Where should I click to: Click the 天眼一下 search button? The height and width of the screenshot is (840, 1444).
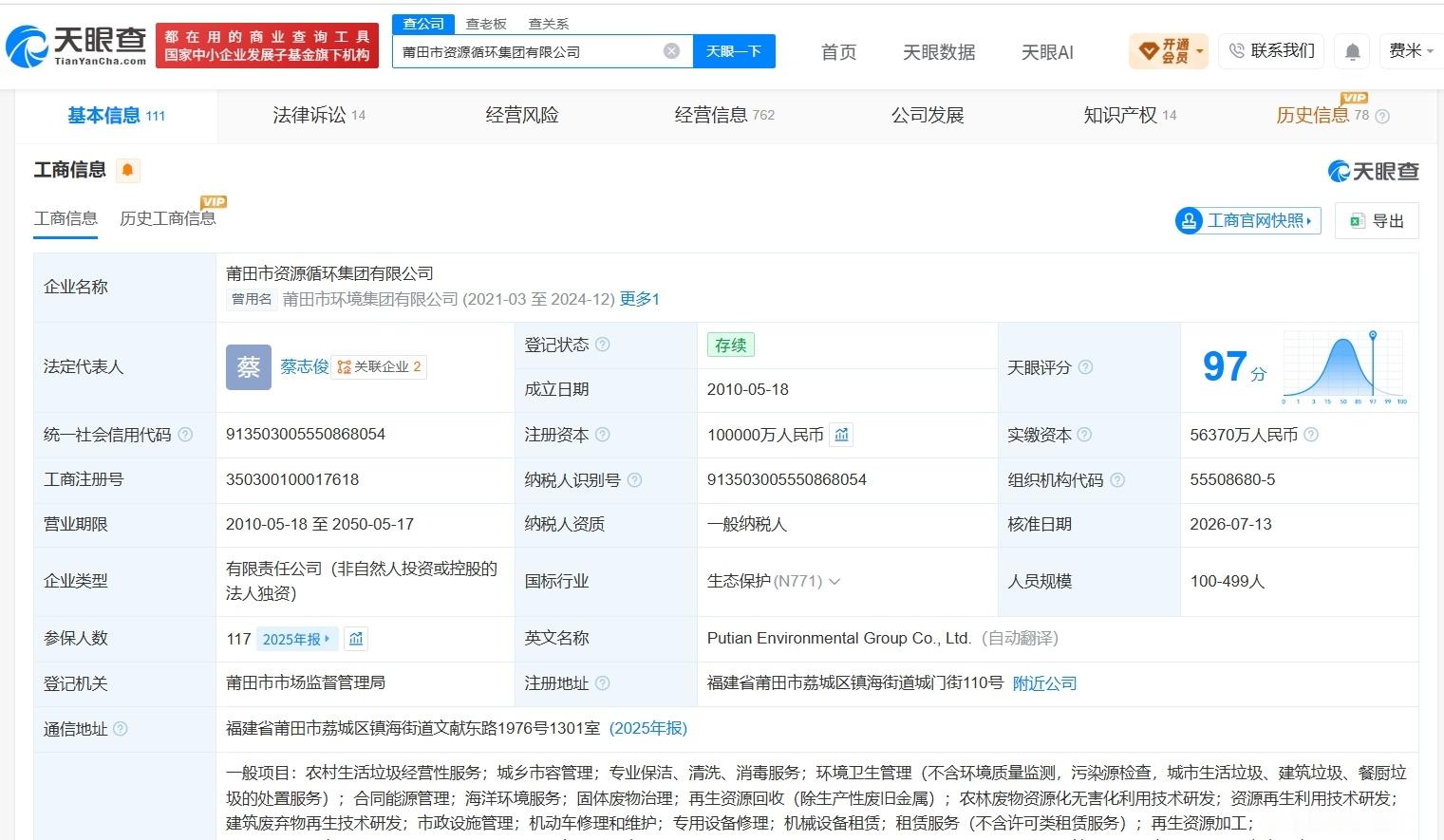coord(734,51)
